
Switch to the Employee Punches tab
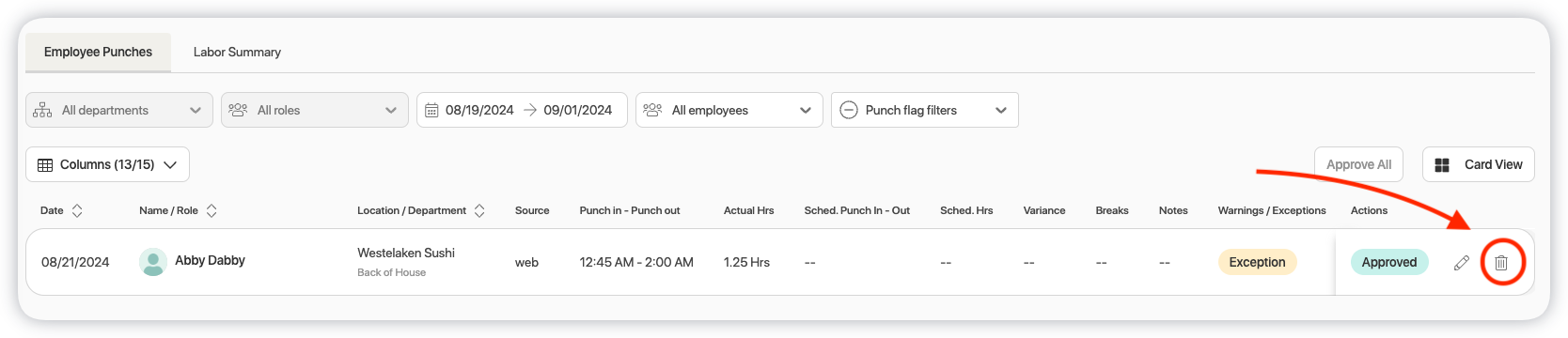[x=98, y=53]
